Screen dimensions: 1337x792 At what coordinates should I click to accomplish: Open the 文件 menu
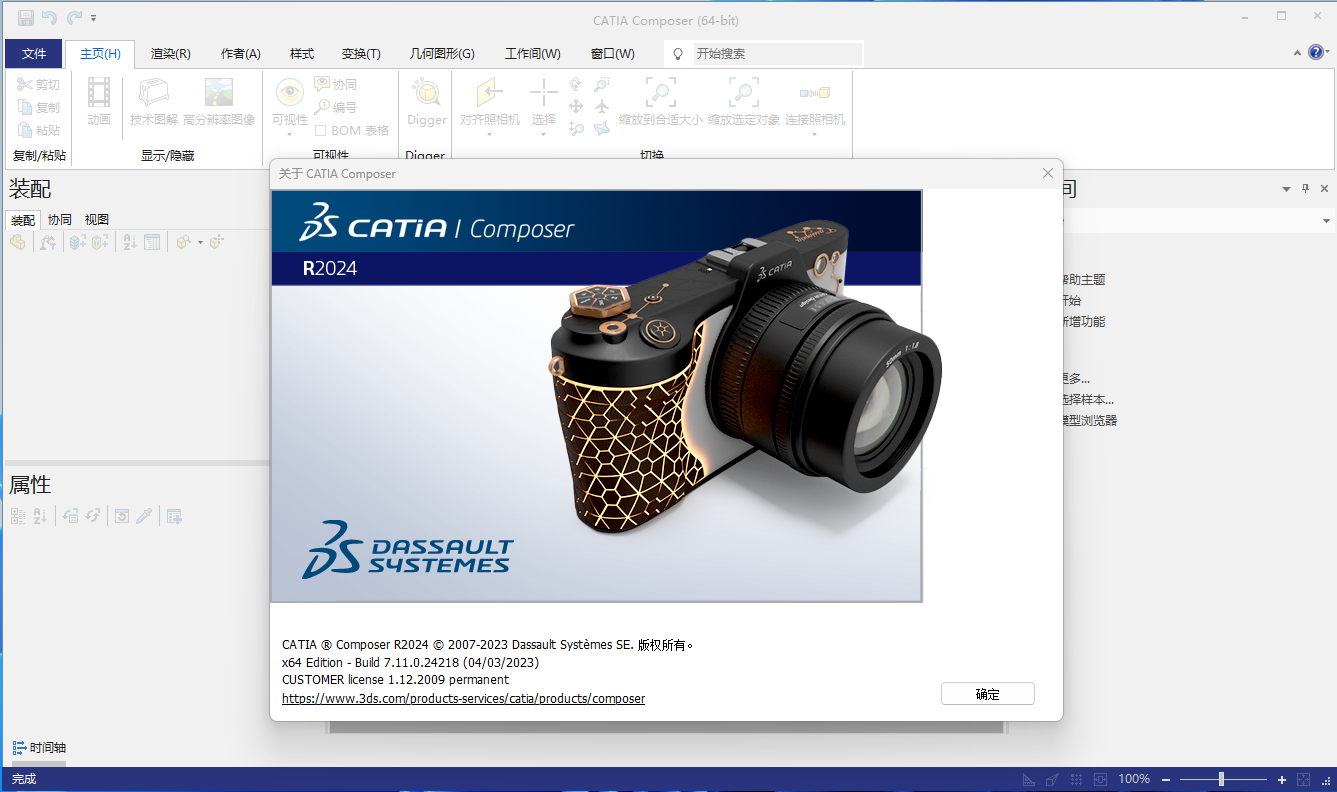click(x=34, y=54)
